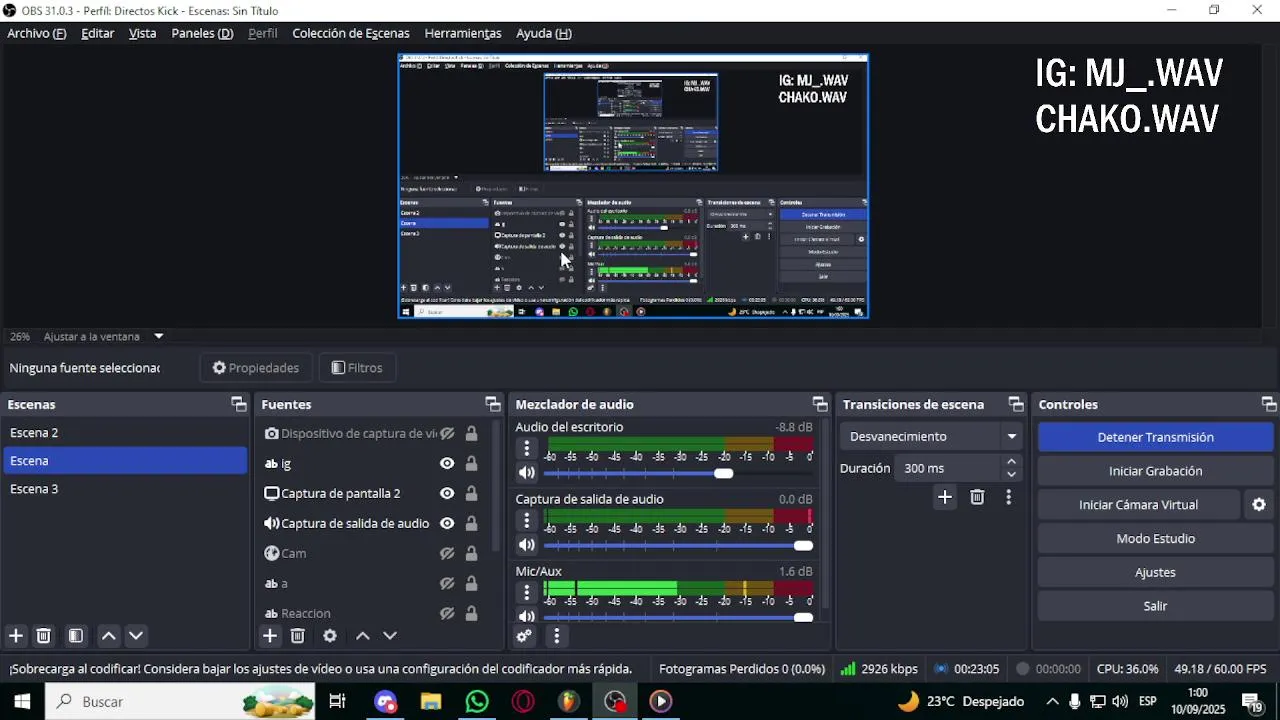The width and height of the screenshot is (1280, 720).
Task: Mute Captura de salida de audio speaker
Action: coord(527,545)
